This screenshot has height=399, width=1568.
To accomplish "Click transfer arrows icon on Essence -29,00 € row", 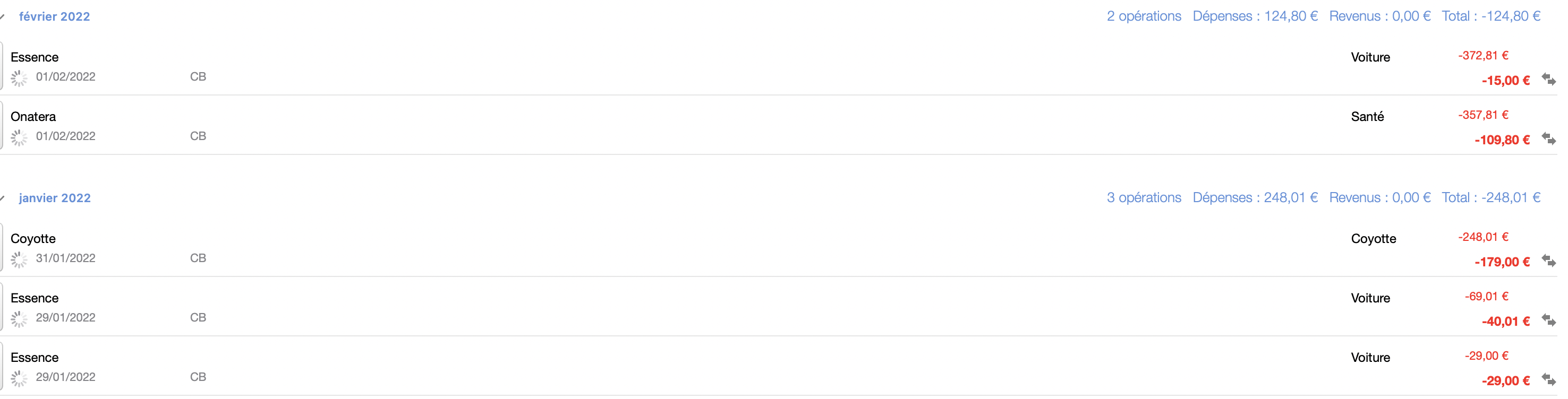I will click(x=1548, y=379).
